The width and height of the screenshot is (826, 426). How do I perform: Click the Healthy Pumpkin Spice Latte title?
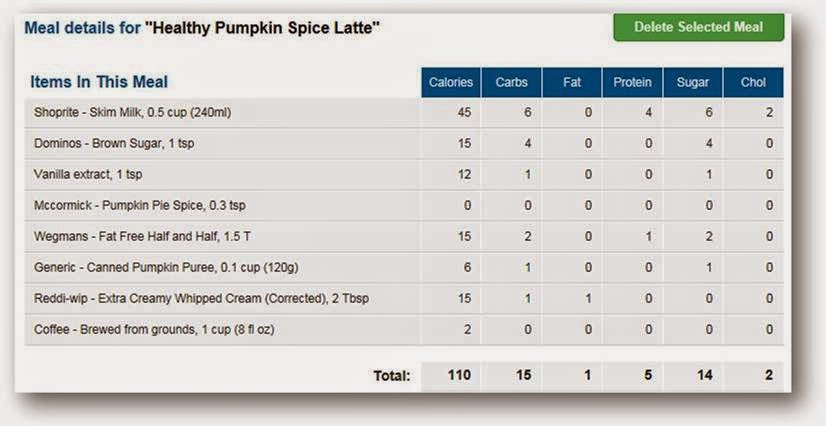point(263,29)
